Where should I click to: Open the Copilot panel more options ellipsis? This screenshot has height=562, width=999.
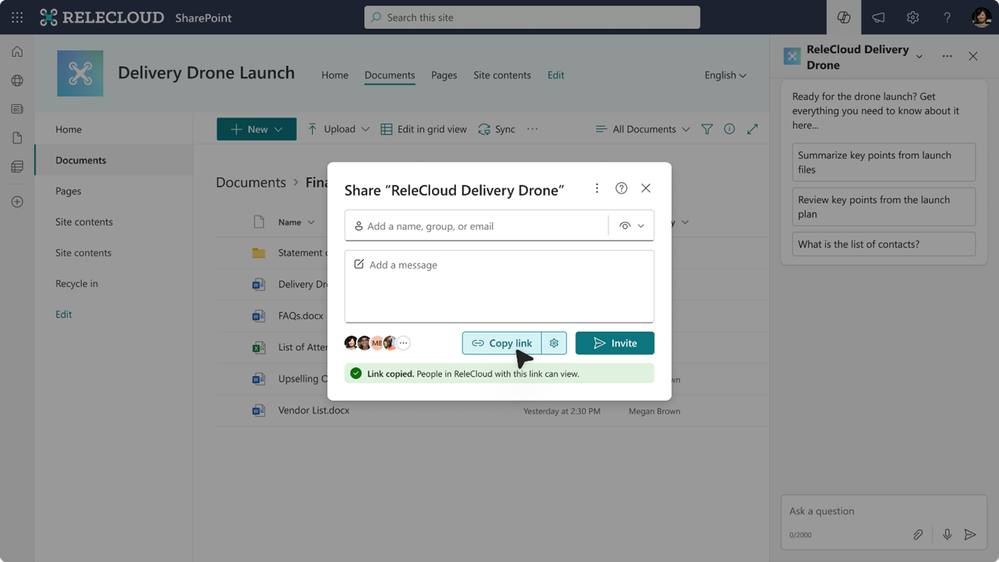tap(947, 56)
